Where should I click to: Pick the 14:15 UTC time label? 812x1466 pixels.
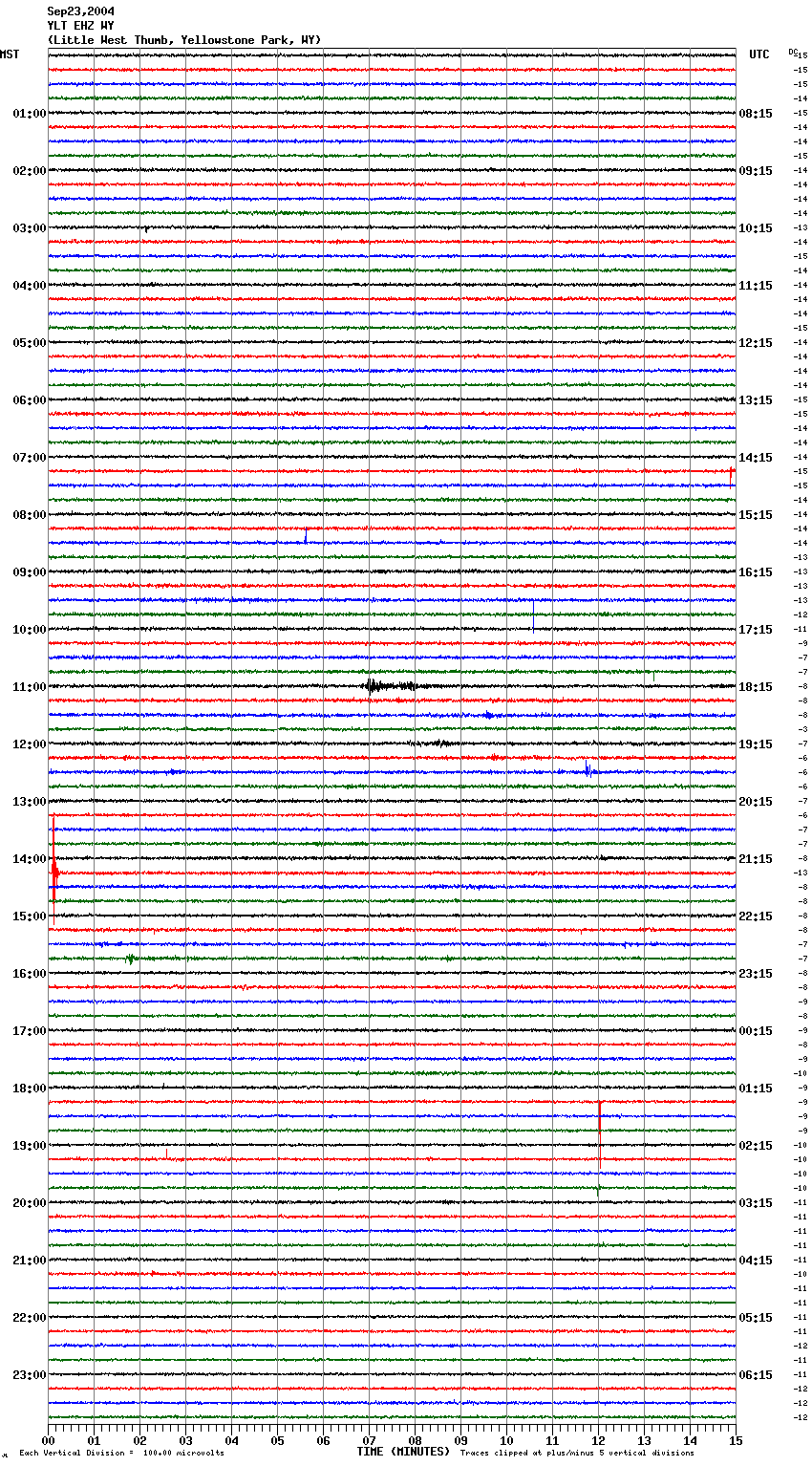pyautogui.click(x=756, y=458)
